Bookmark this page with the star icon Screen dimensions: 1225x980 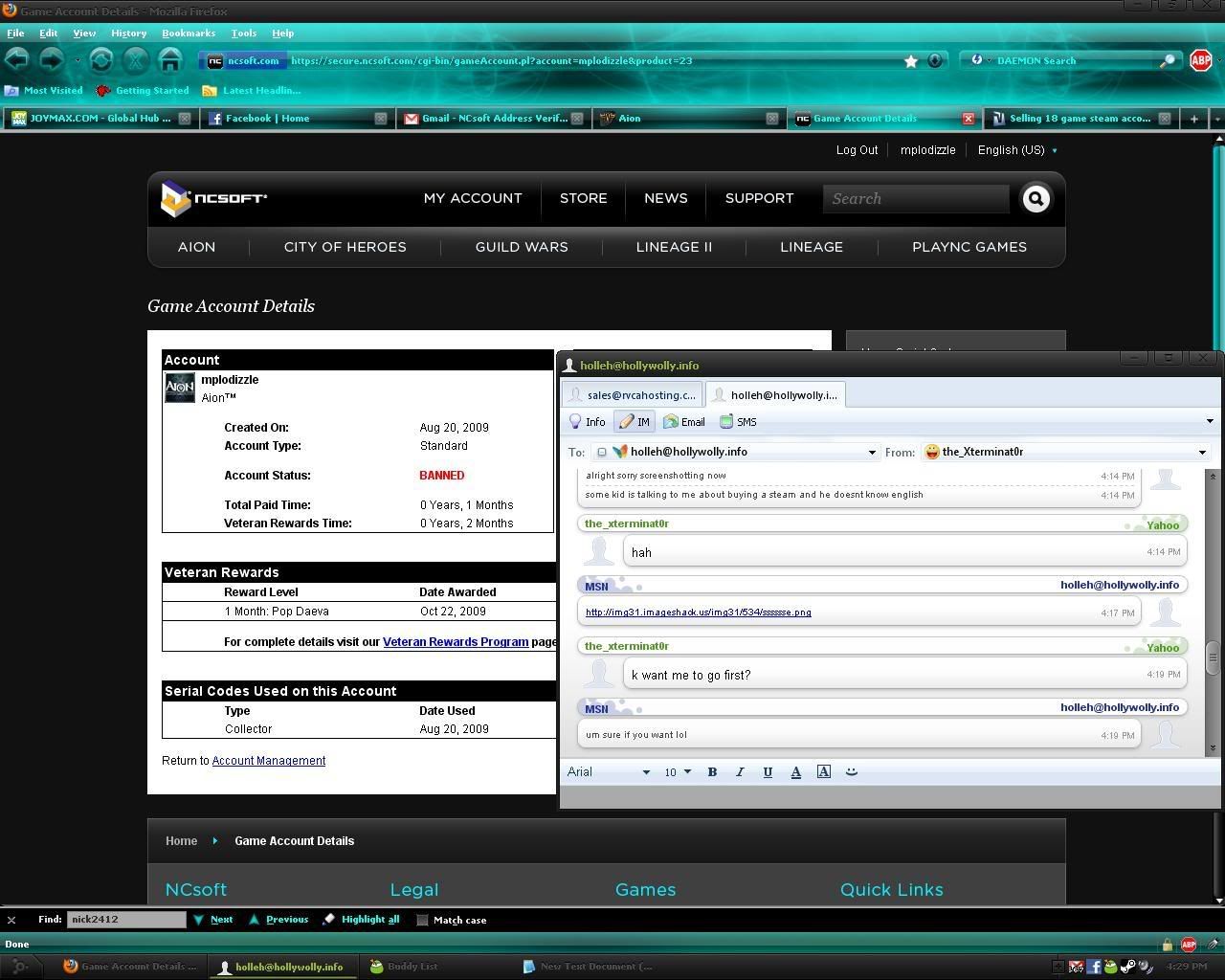pyautogui.click(x=911, y=60)
